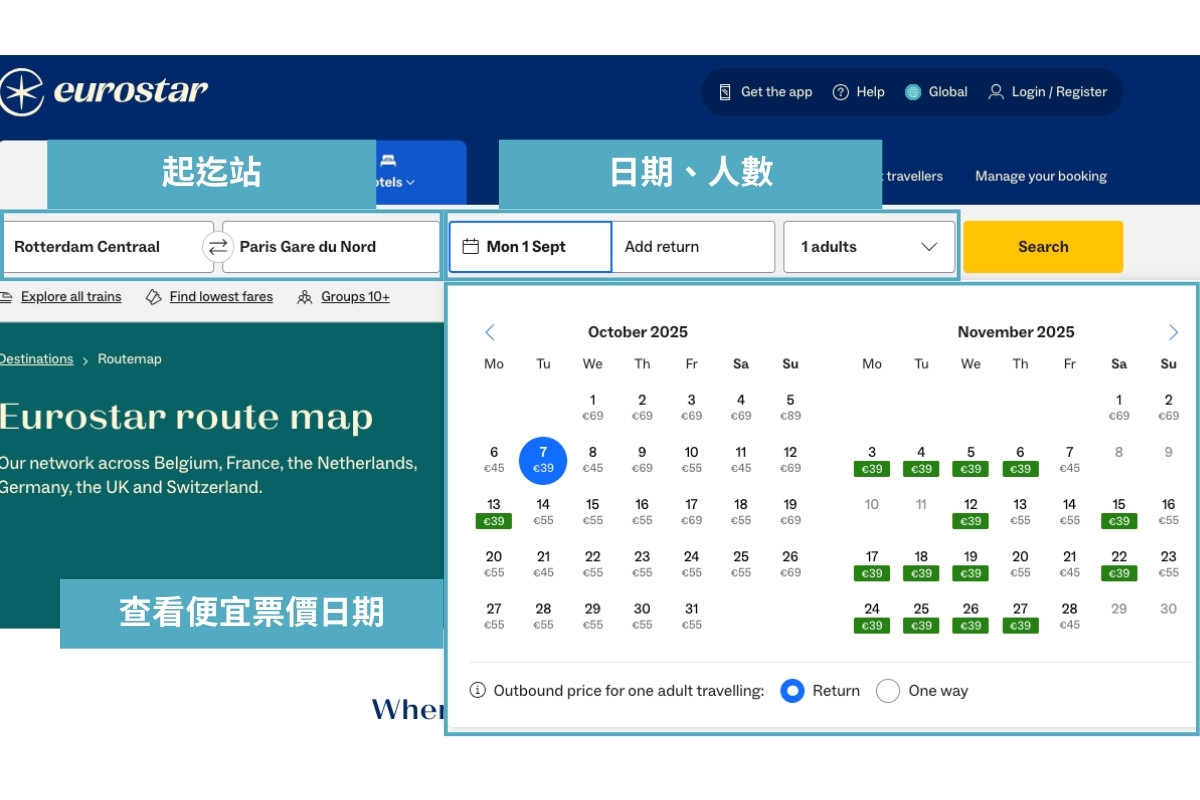Viewport: 1200px width, 800px height.
Task: Click Login / Register
Action: click(x=1048, y=92)
